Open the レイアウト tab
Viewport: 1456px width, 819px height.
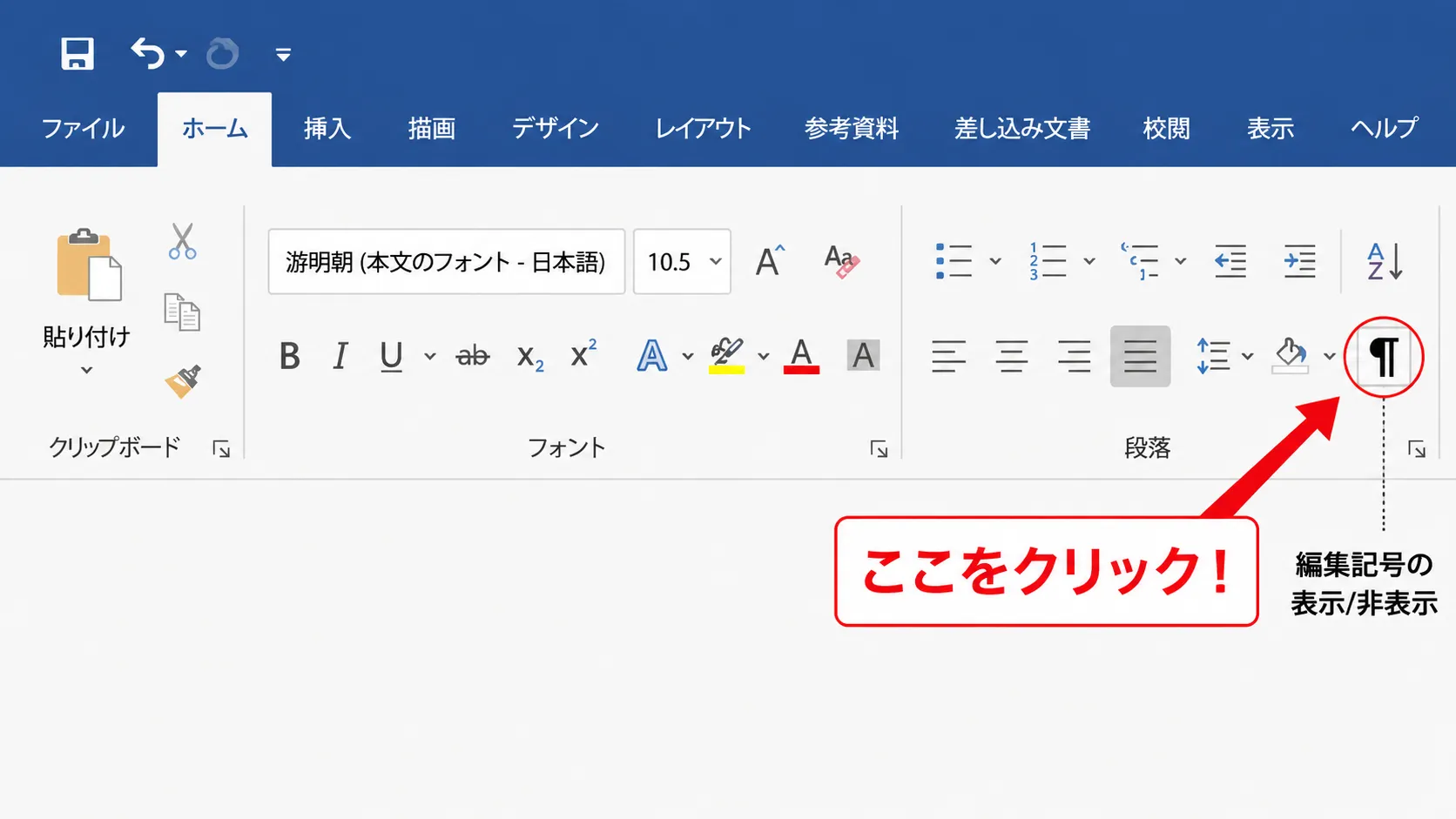click(x=704, y=129)
